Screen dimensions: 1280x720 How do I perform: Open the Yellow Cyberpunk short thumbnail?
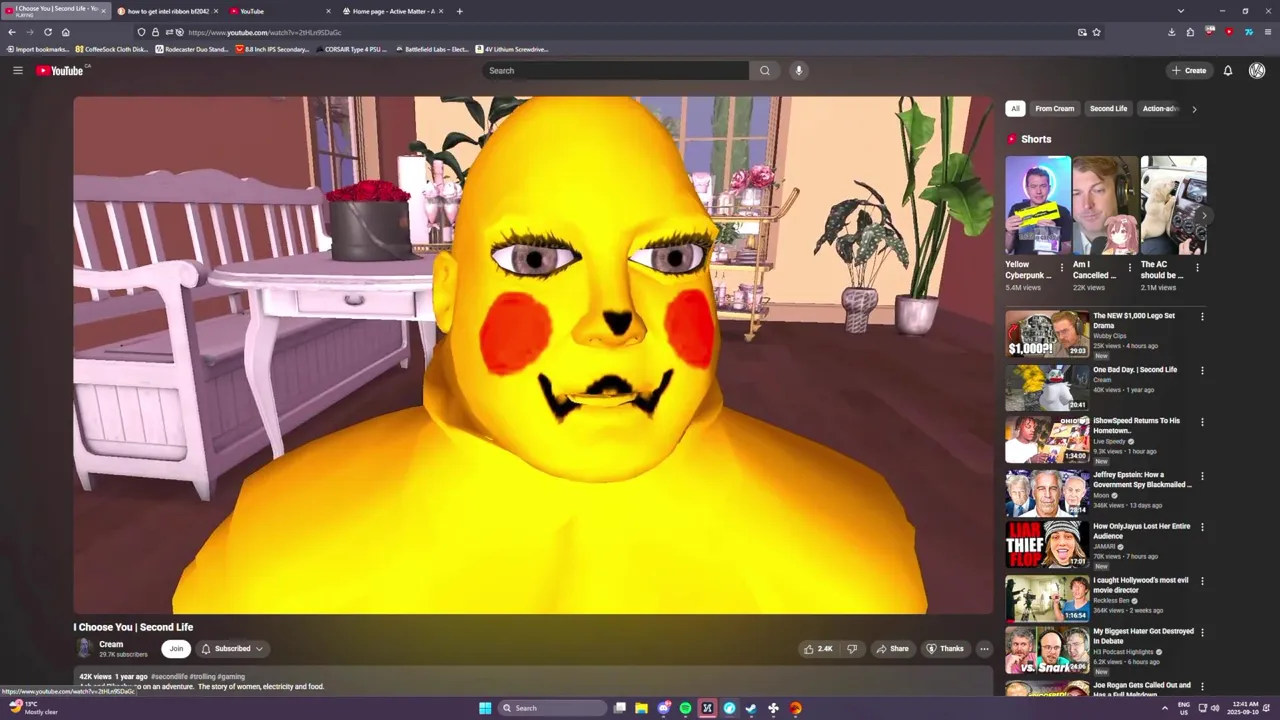pos(1038,205)
